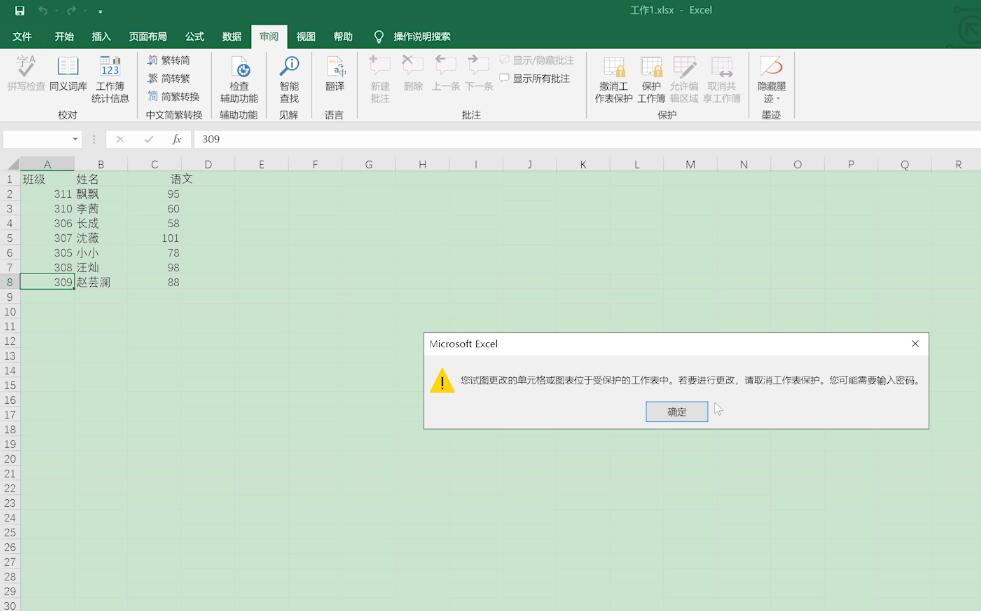Image resolution: width=981 pixels, height=611 pixels.
Task: Click the 拼写检查 spell check icon
Action: click(26, 74)
